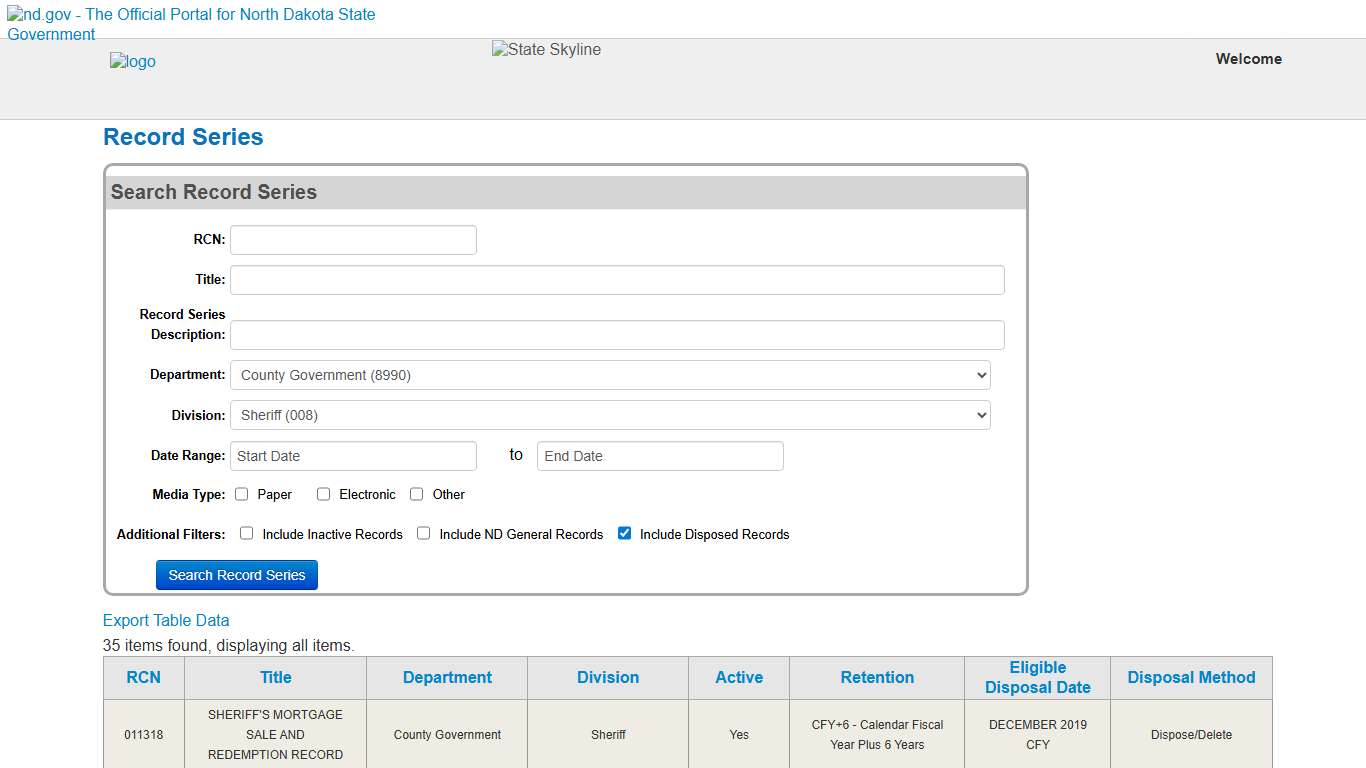
Task: Enable the Paper media type checkbox
Action: [241, 493]
